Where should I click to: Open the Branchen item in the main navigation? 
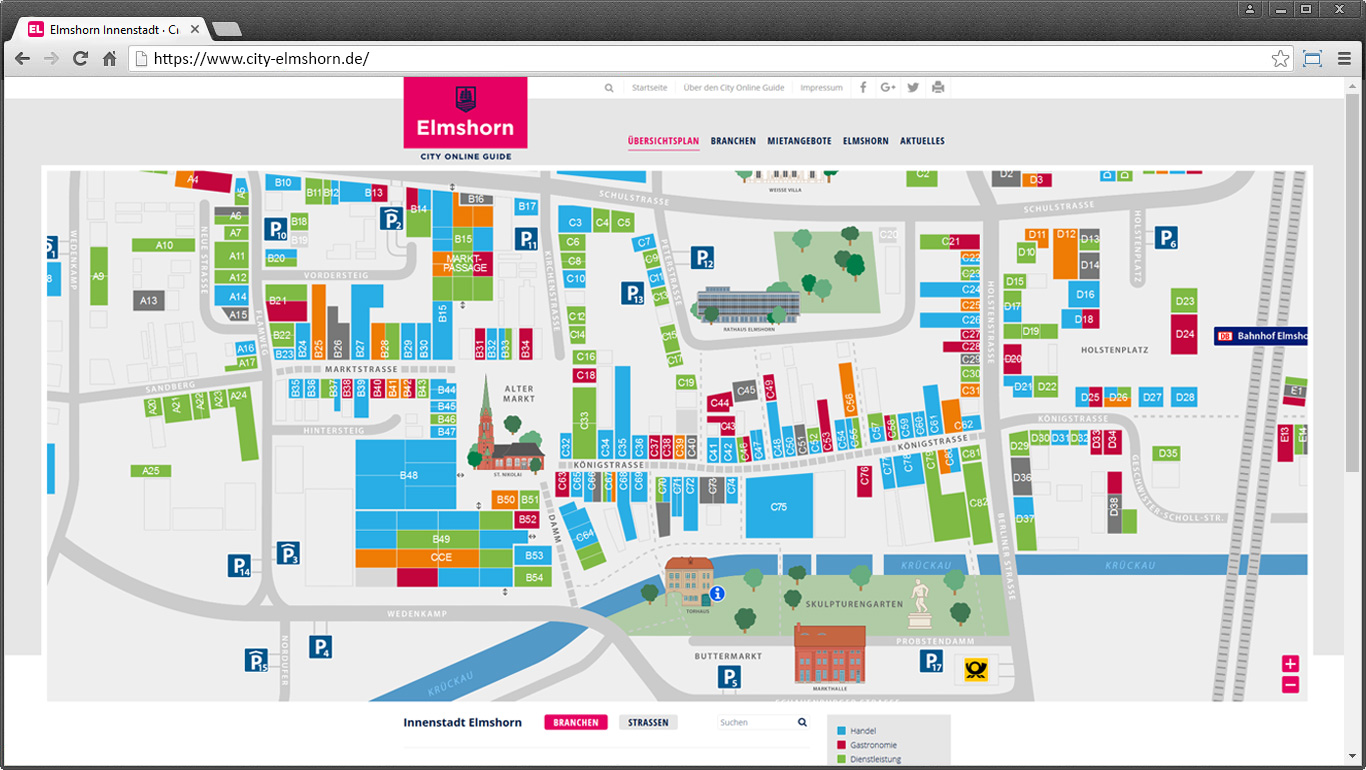733,141
